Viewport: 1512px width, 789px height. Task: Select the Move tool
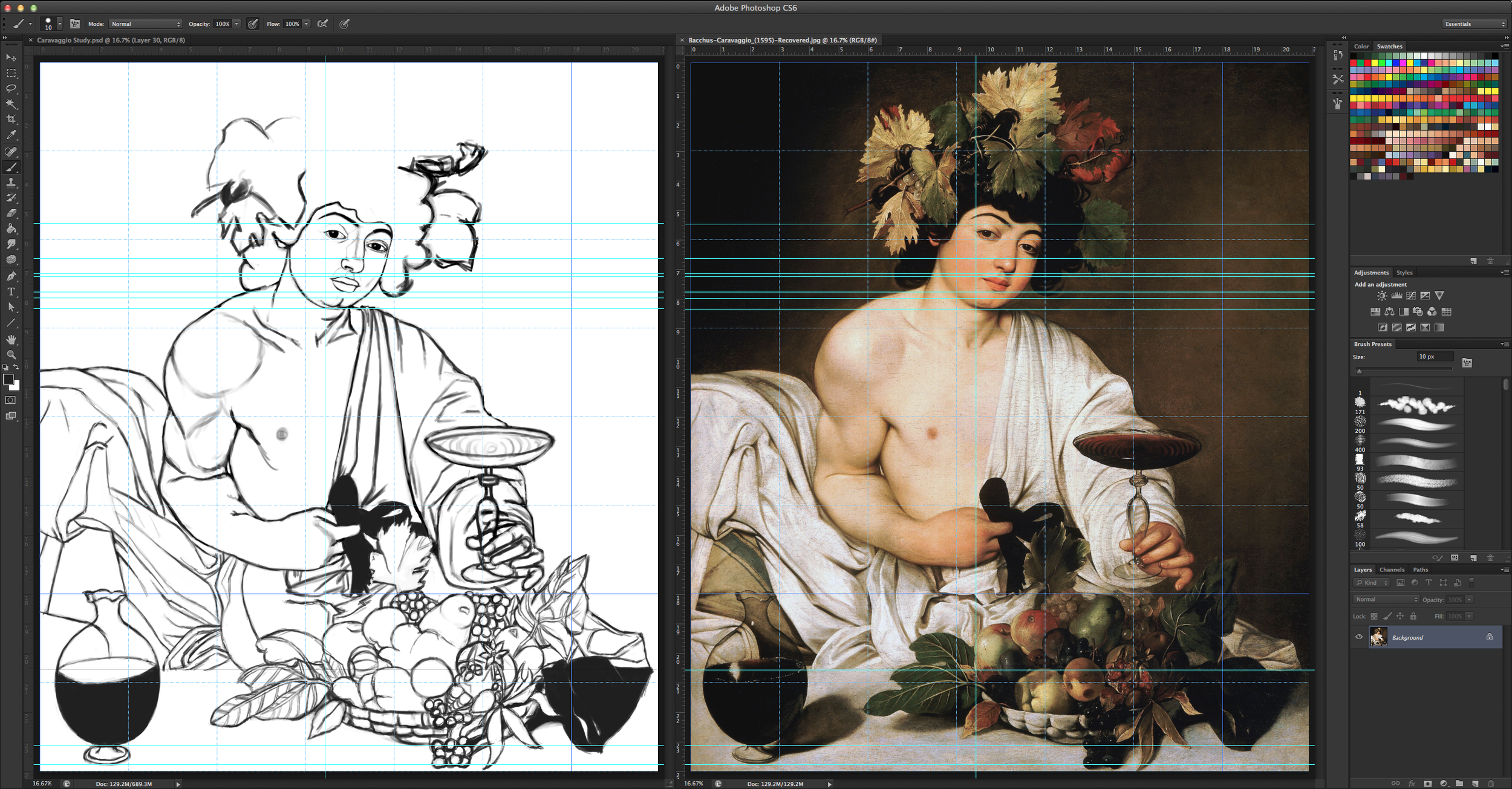pos(11,57)
